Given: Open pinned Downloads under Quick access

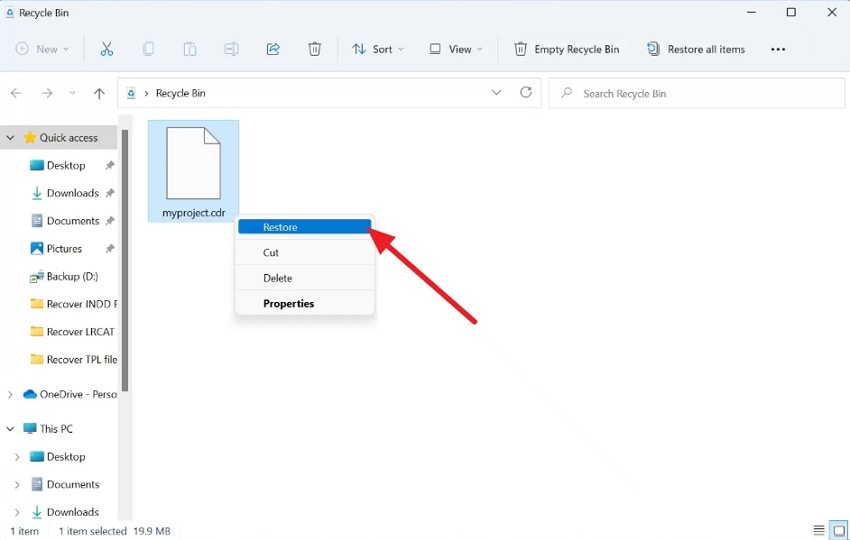Looking at the screenshot, I should tap(73, 193).
